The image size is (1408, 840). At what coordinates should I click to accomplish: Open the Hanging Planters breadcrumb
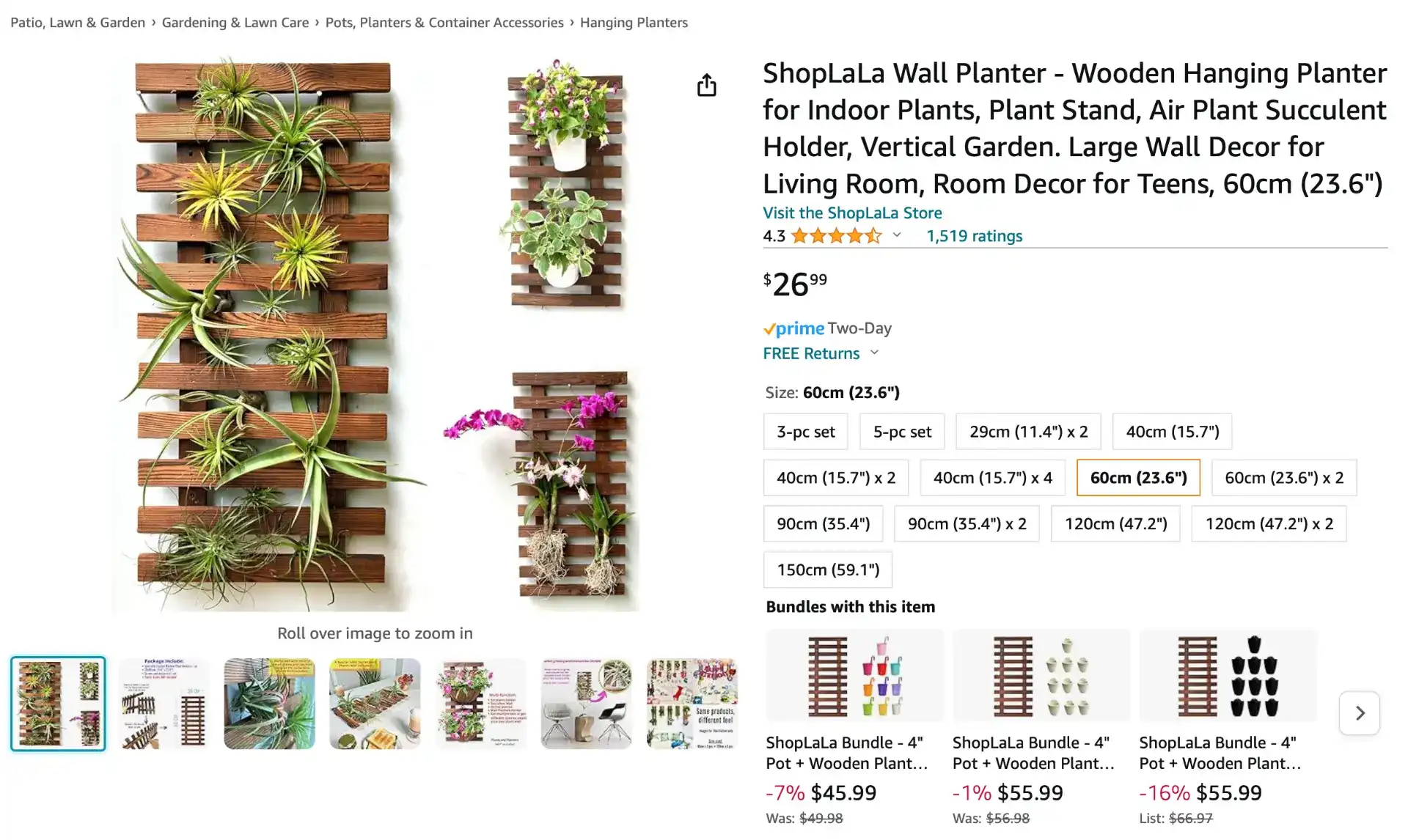click(634, 23)
